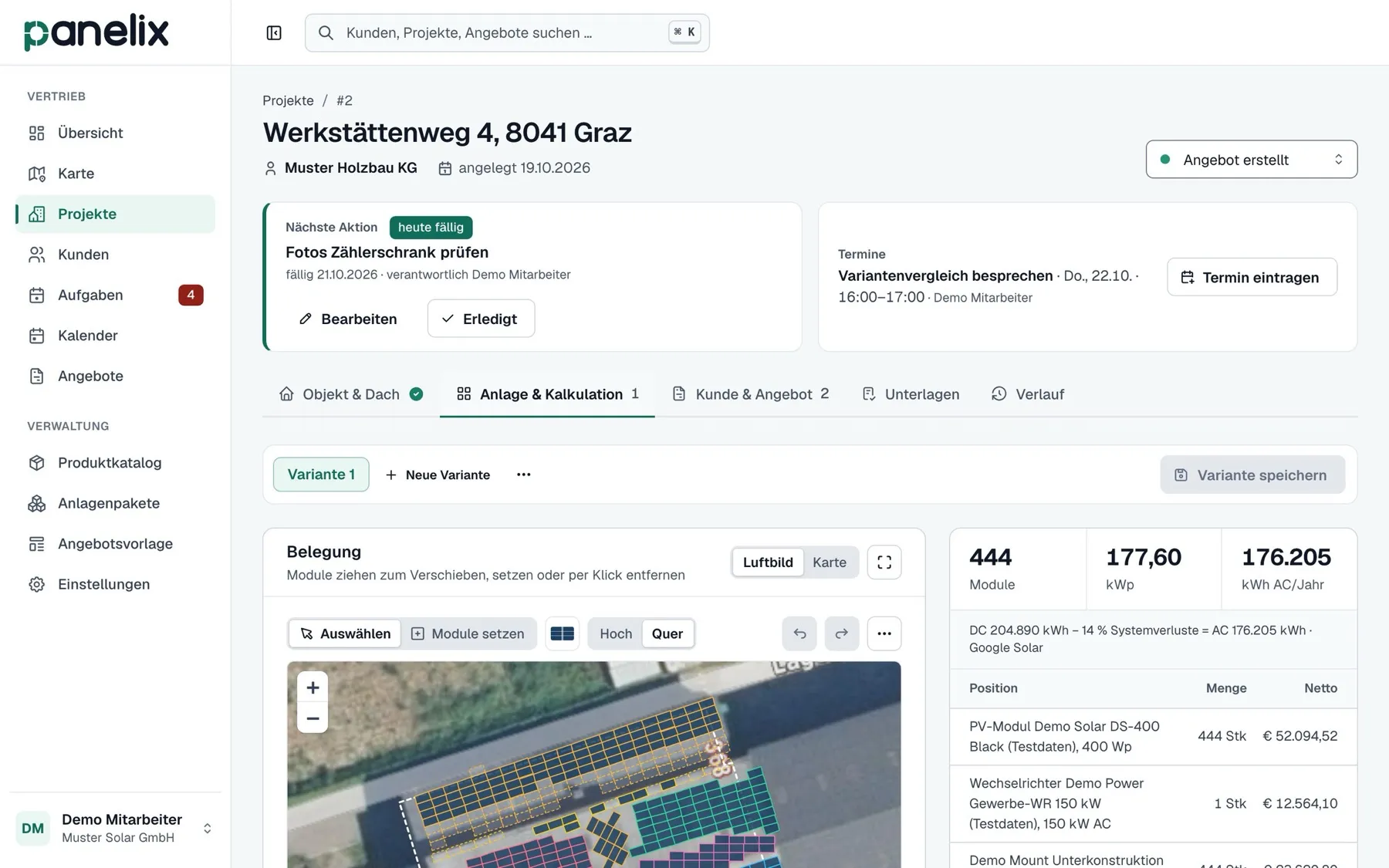Undo the last module placement
This screenshot has height=868, width=1389.
799,633
